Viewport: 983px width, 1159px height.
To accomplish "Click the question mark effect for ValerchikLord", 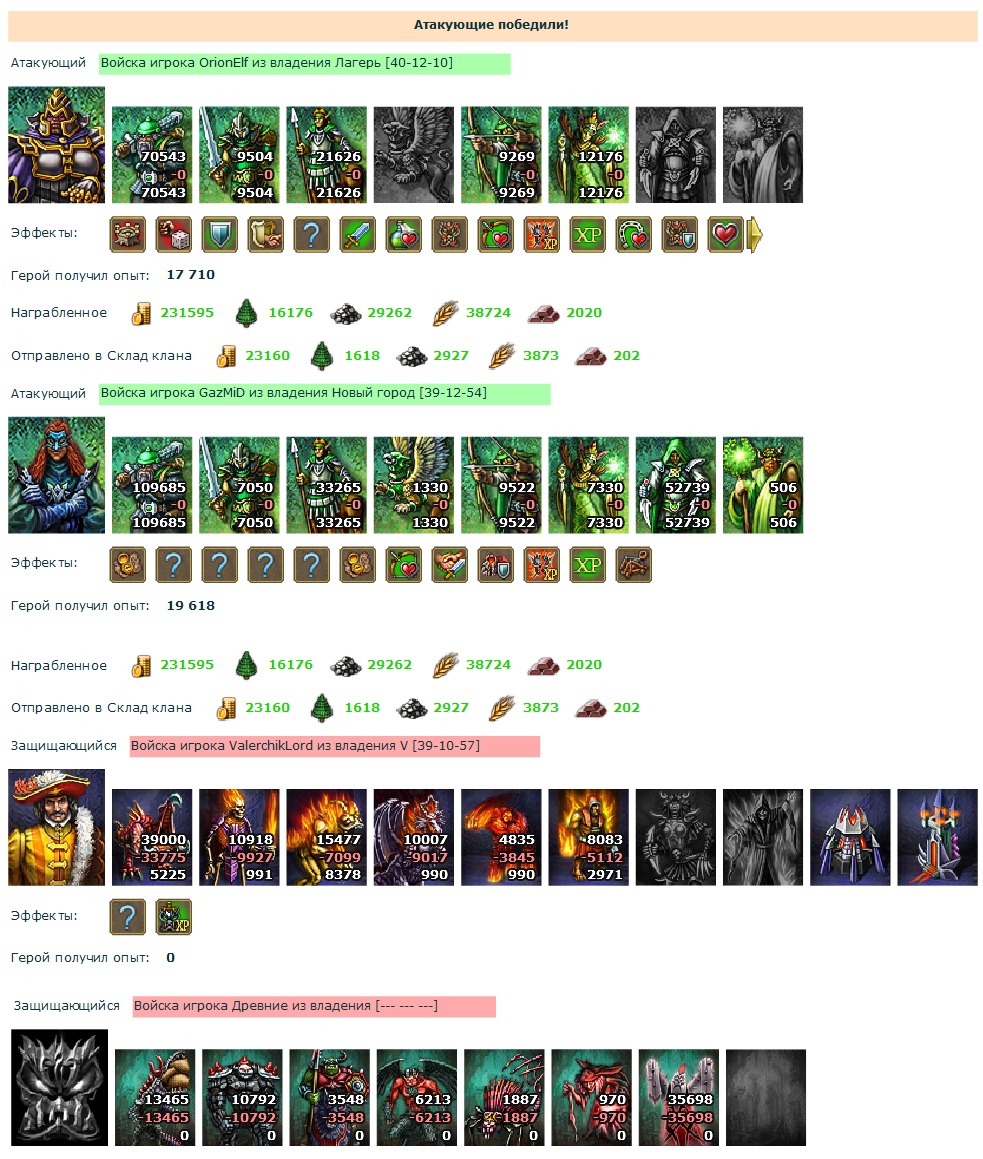I will click(127, 917).
